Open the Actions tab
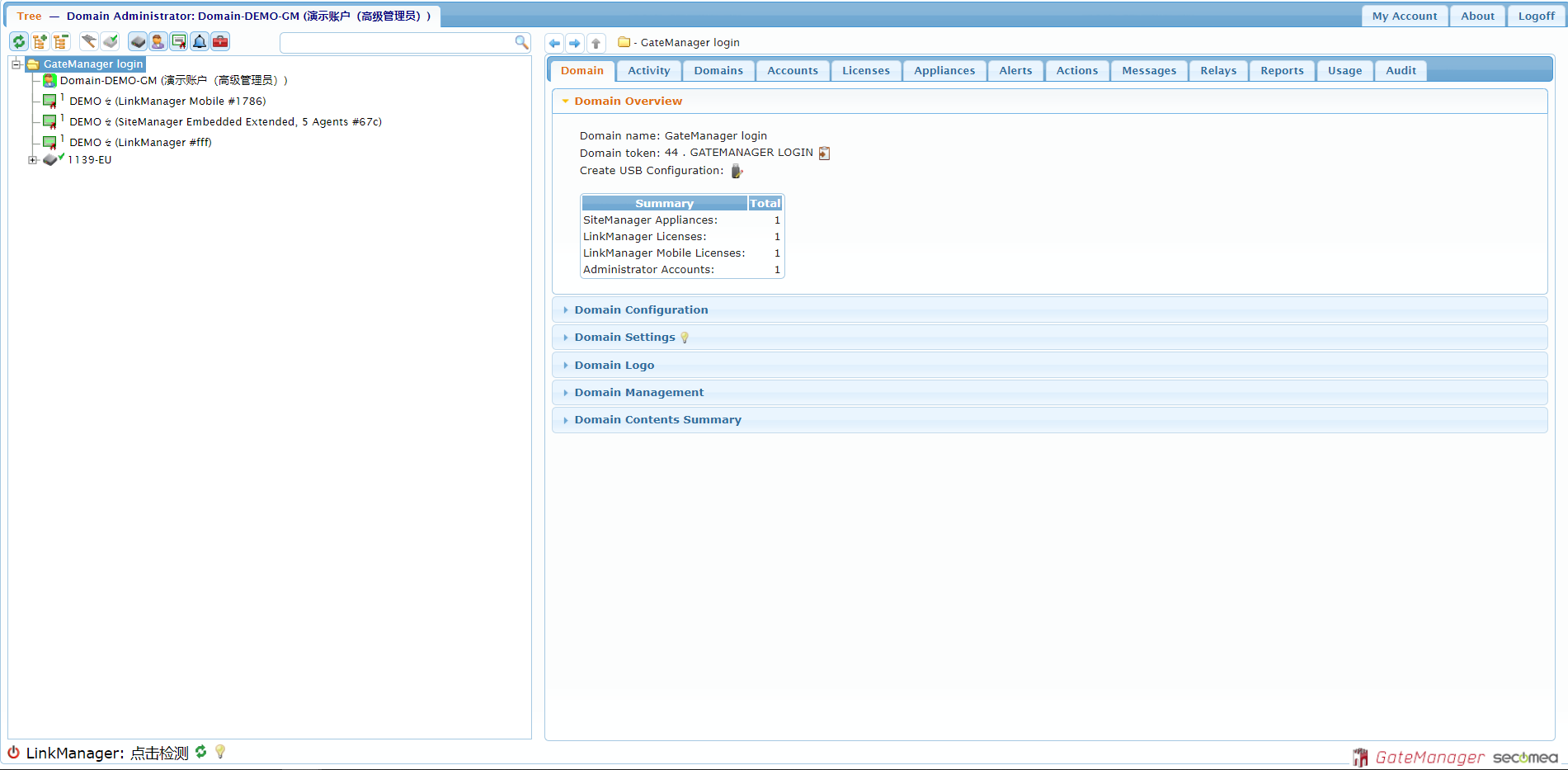This screenshot has height=770, width=1568. [1077, 71]
